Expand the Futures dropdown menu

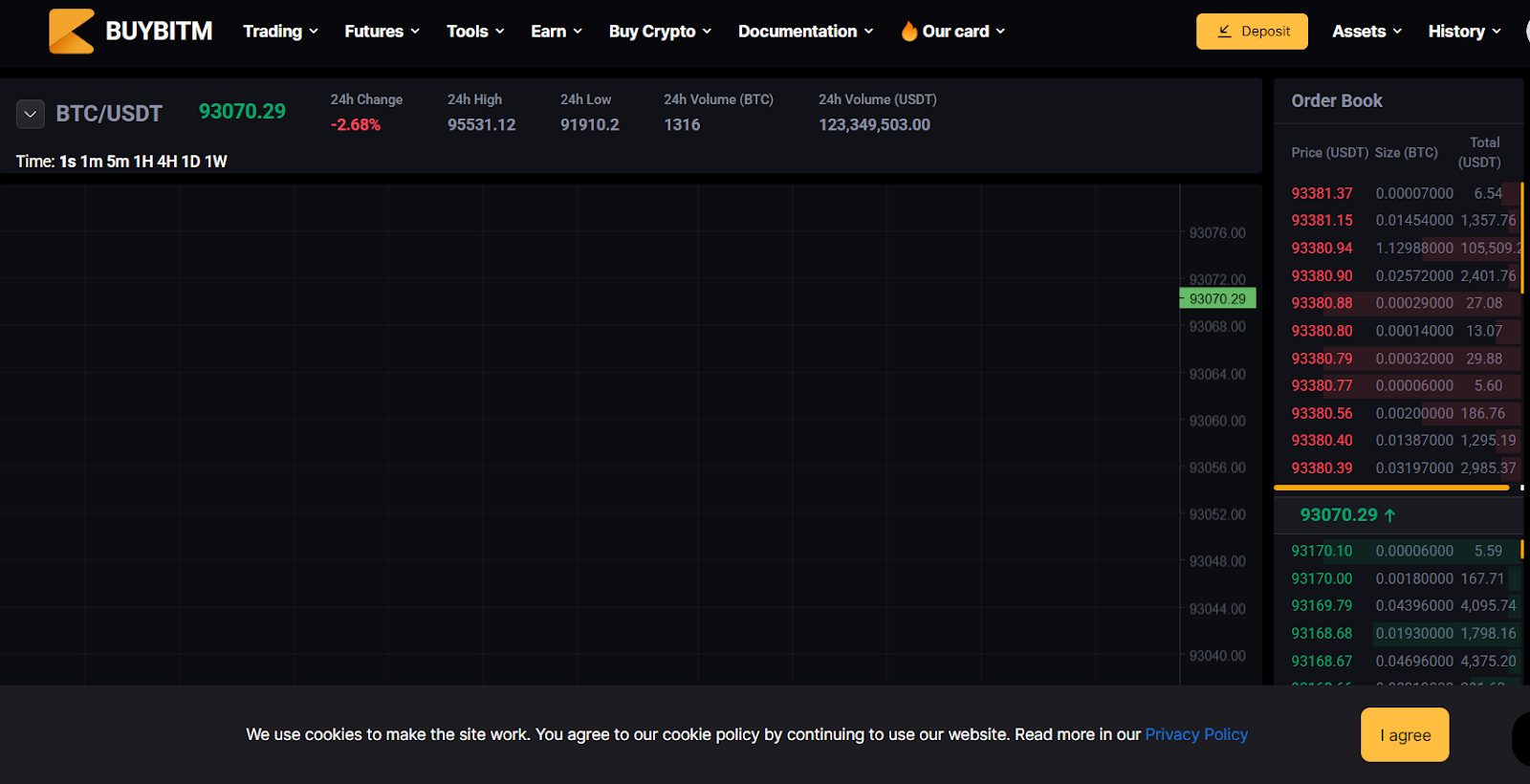click(x=382, y=32)
